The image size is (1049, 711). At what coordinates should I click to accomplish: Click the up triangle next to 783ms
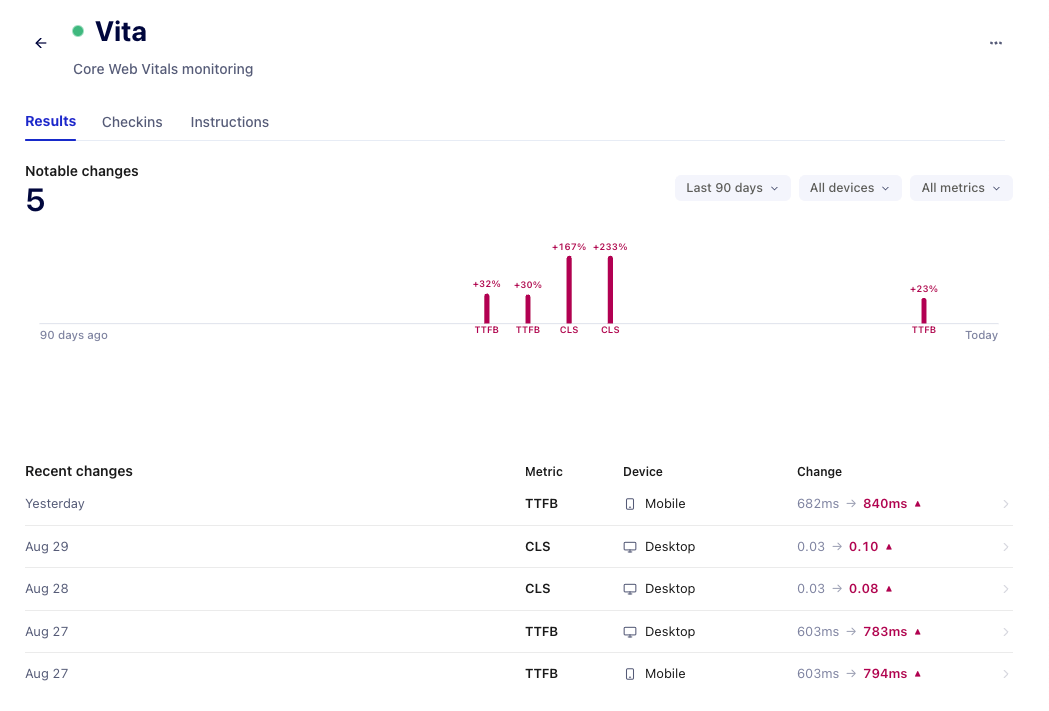point(918,631)
